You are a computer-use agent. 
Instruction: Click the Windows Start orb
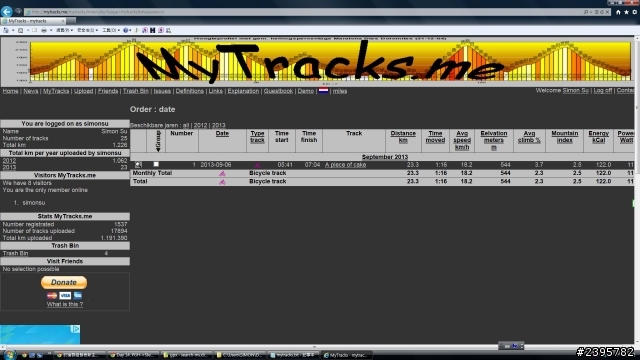point(9,355)
